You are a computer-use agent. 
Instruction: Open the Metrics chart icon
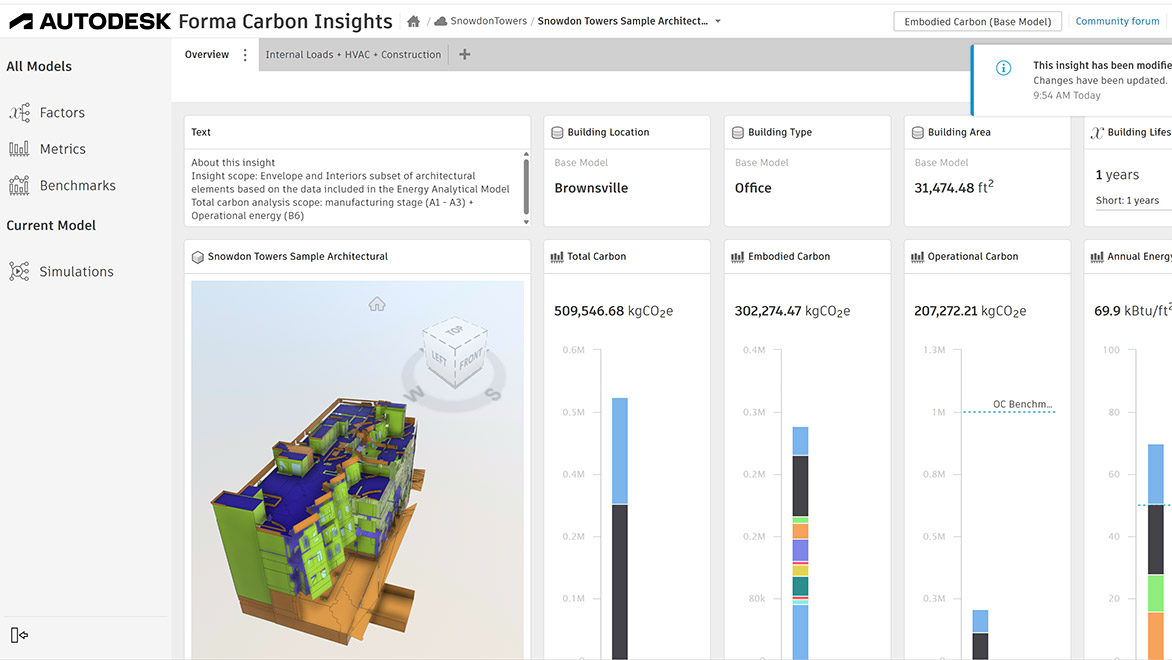point(19,149)
